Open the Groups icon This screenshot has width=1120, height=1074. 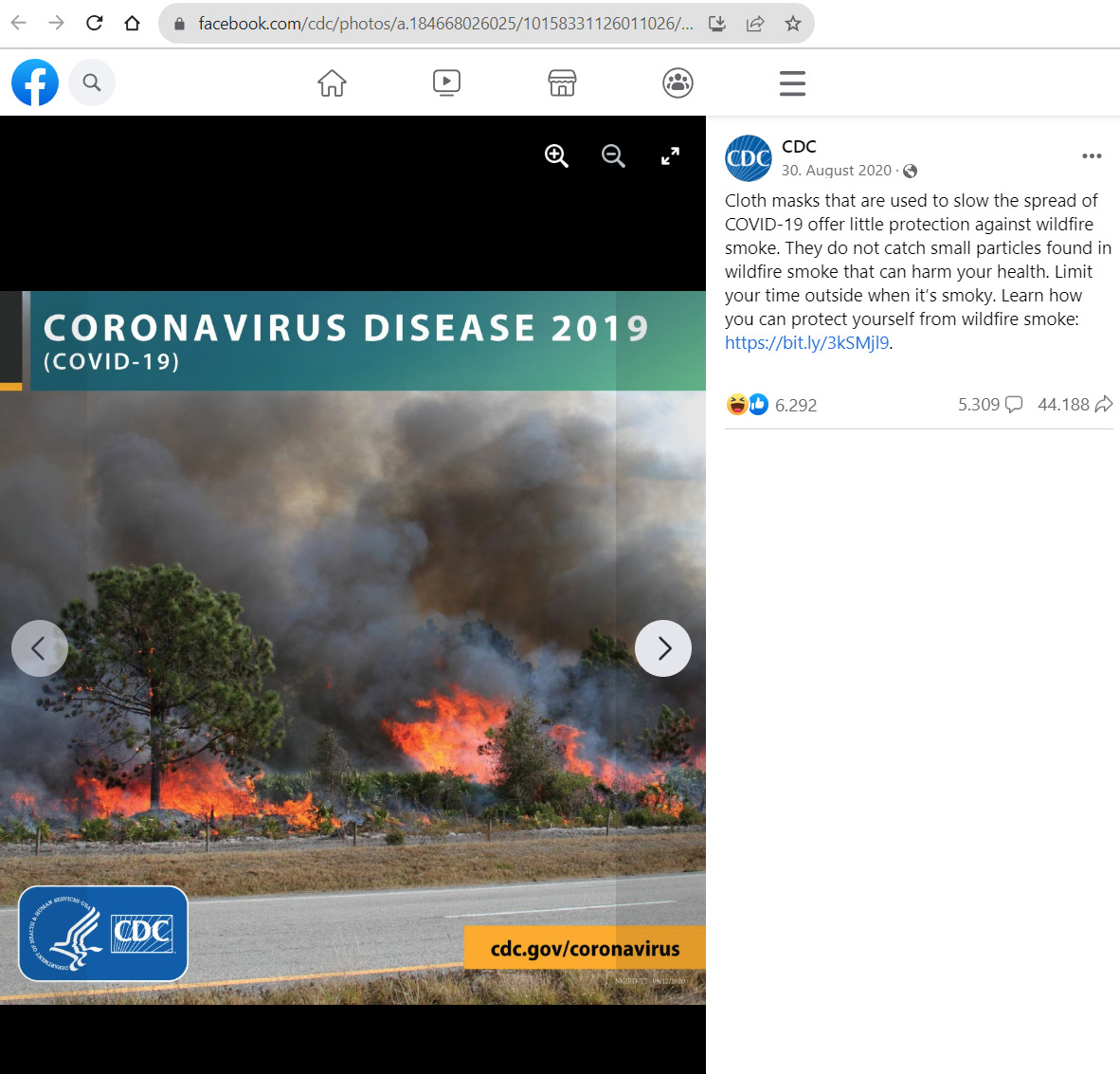[677, 83]
